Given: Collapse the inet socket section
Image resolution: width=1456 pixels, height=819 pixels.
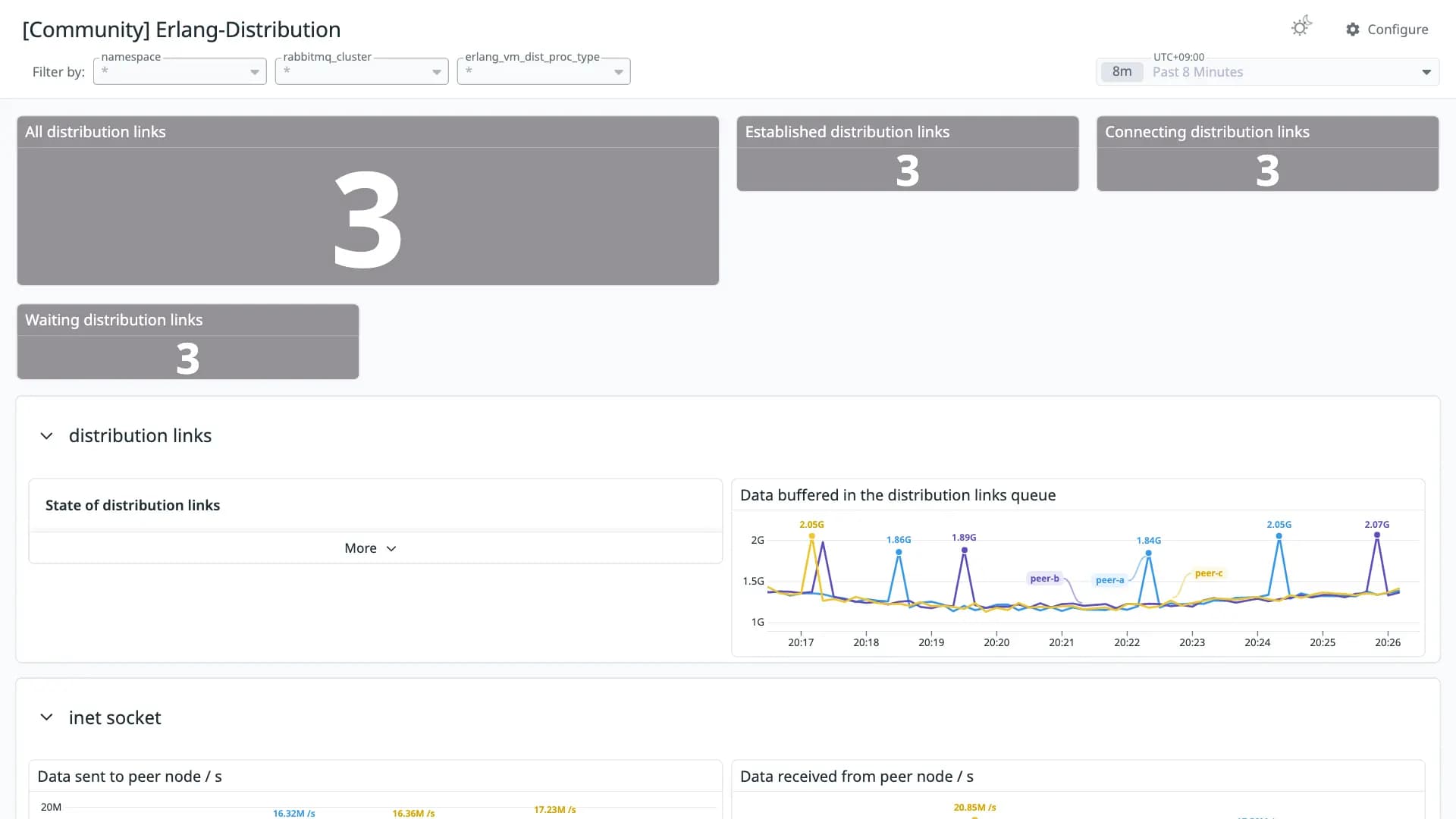Looking at the screenshot, I should pos(46,717).
